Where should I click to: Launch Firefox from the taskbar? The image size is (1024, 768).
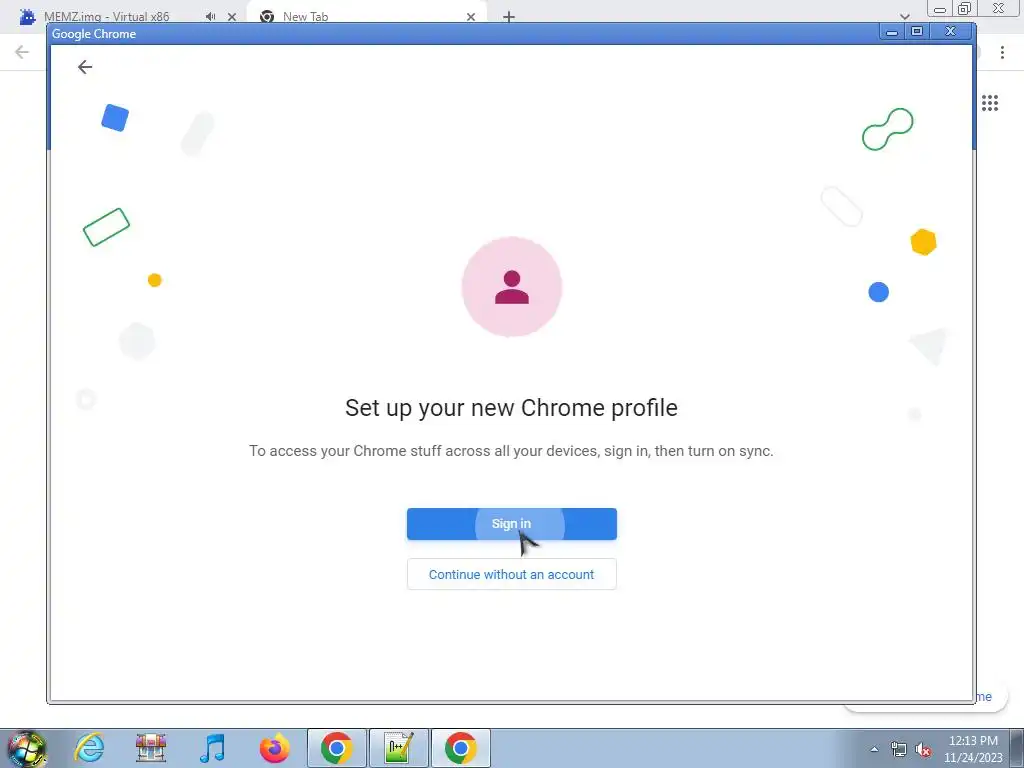[x=274, y=748]
